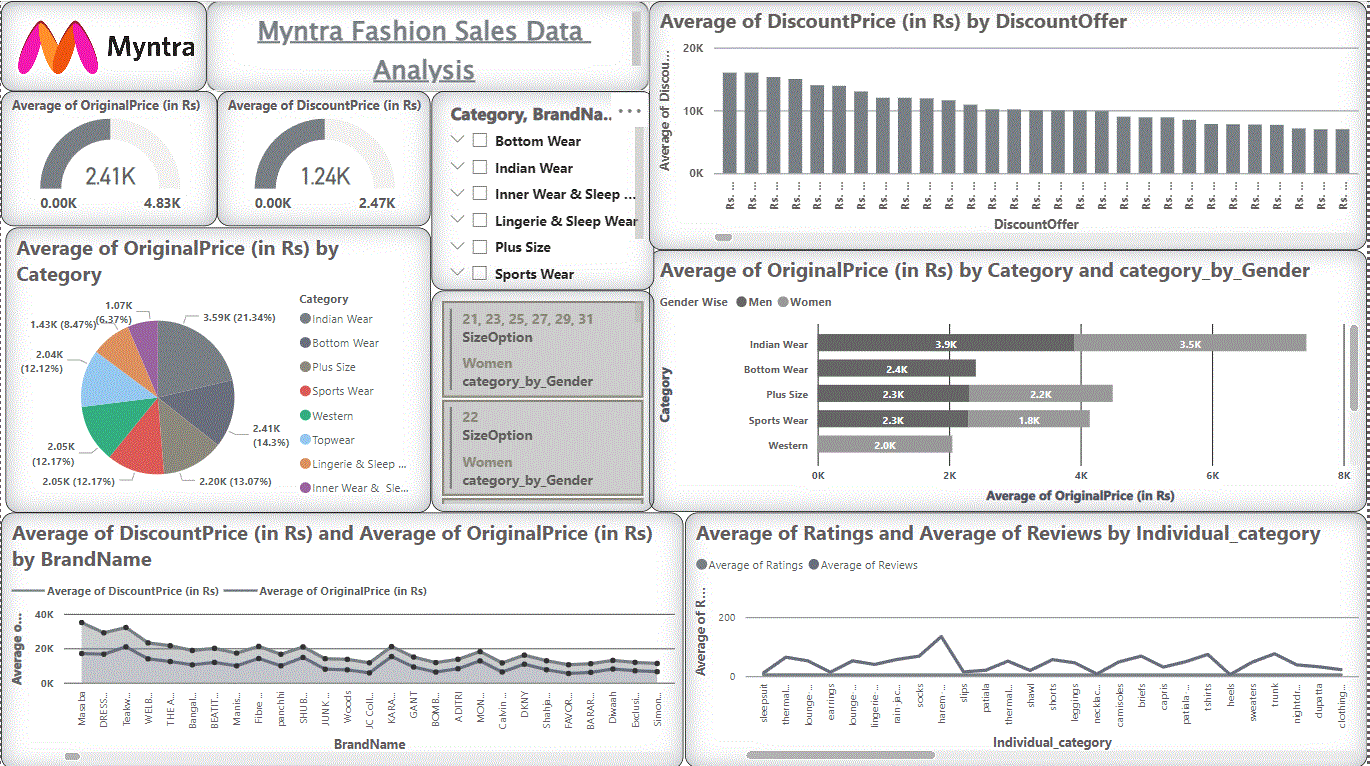Click the Indian Wear Men bar segment
This screenshot has width=1370, height=766.
pos(945,343)
